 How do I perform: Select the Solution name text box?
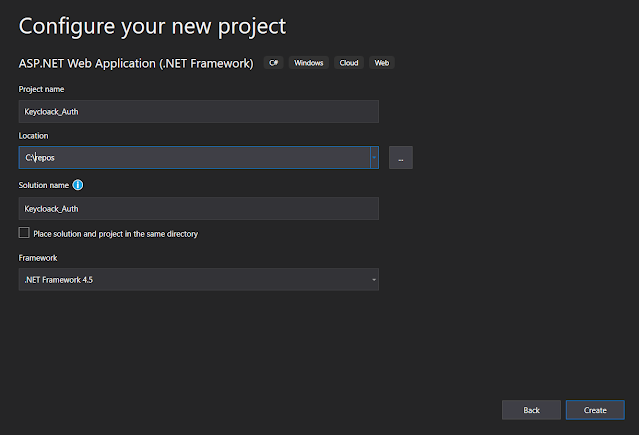pos(198,208)
